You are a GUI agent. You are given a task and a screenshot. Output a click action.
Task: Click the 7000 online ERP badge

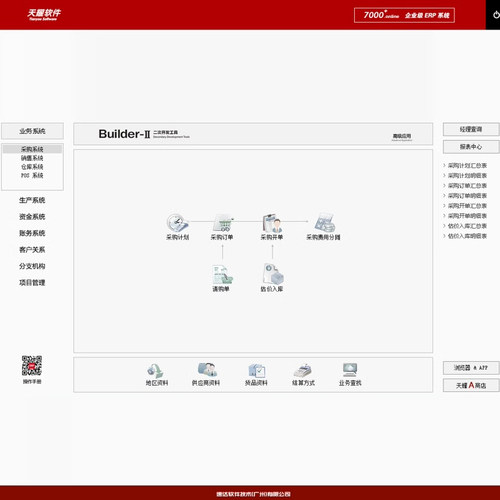click(x=404, y=15)
